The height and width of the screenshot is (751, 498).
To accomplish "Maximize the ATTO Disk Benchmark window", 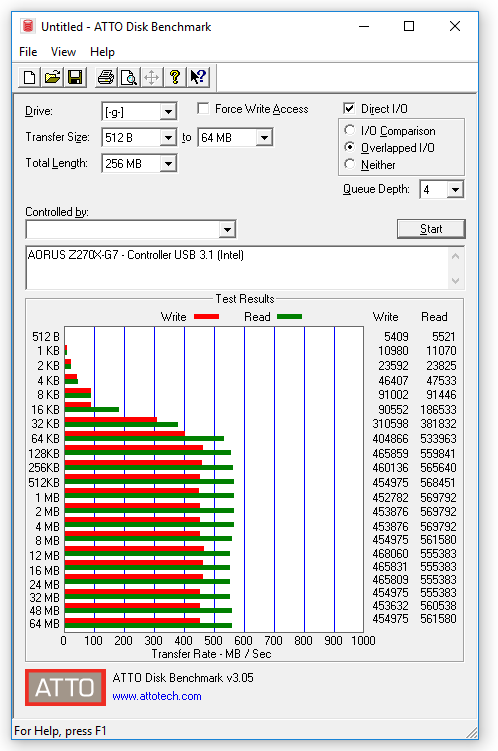I will coord(408,26).
